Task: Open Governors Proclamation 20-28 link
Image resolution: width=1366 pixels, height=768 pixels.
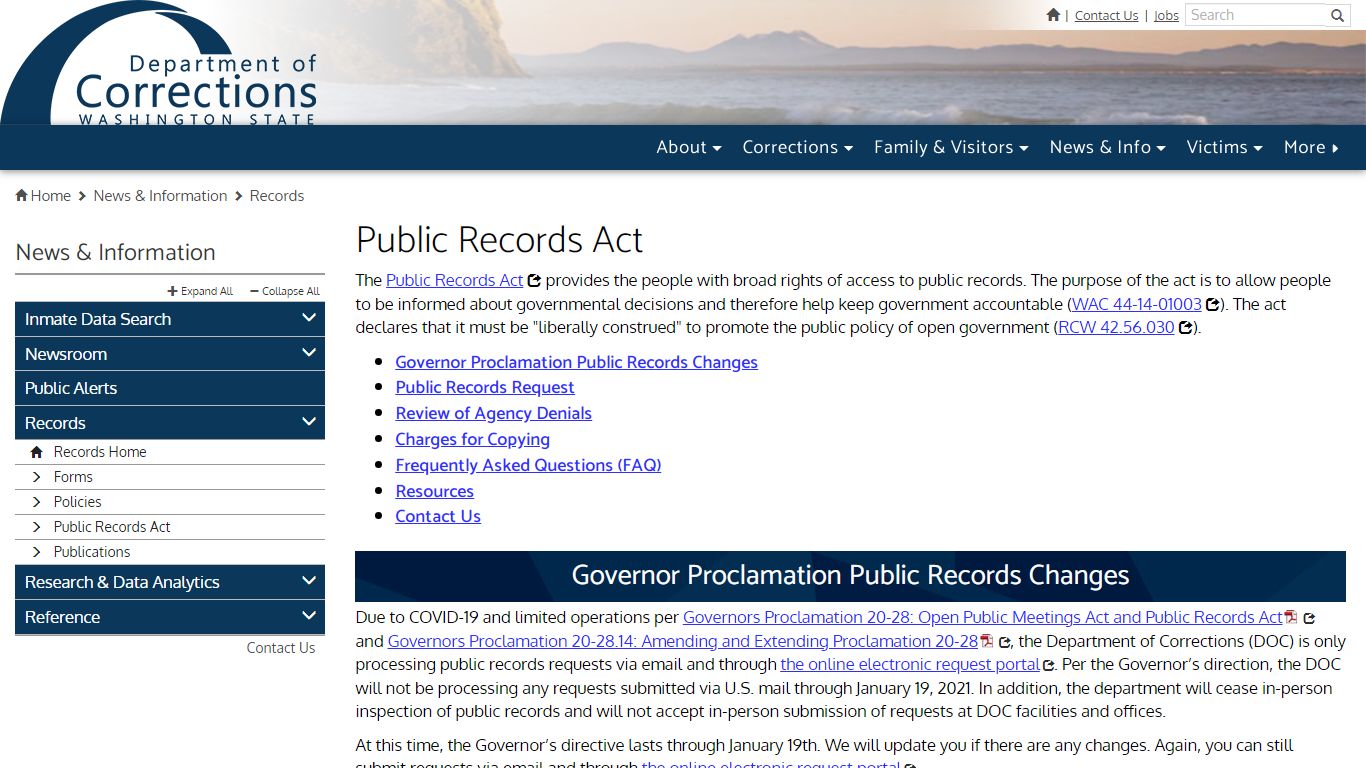Action: click(982, 618)
